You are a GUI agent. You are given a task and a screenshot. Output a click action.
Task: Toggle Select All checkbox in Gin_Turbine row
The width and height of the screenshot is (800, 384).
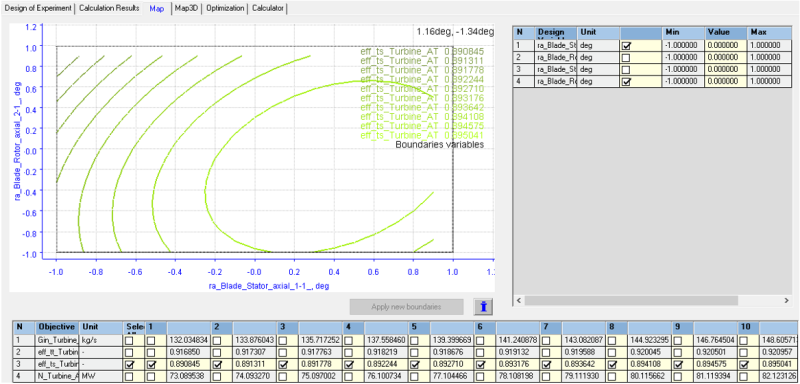click(130, 340)
